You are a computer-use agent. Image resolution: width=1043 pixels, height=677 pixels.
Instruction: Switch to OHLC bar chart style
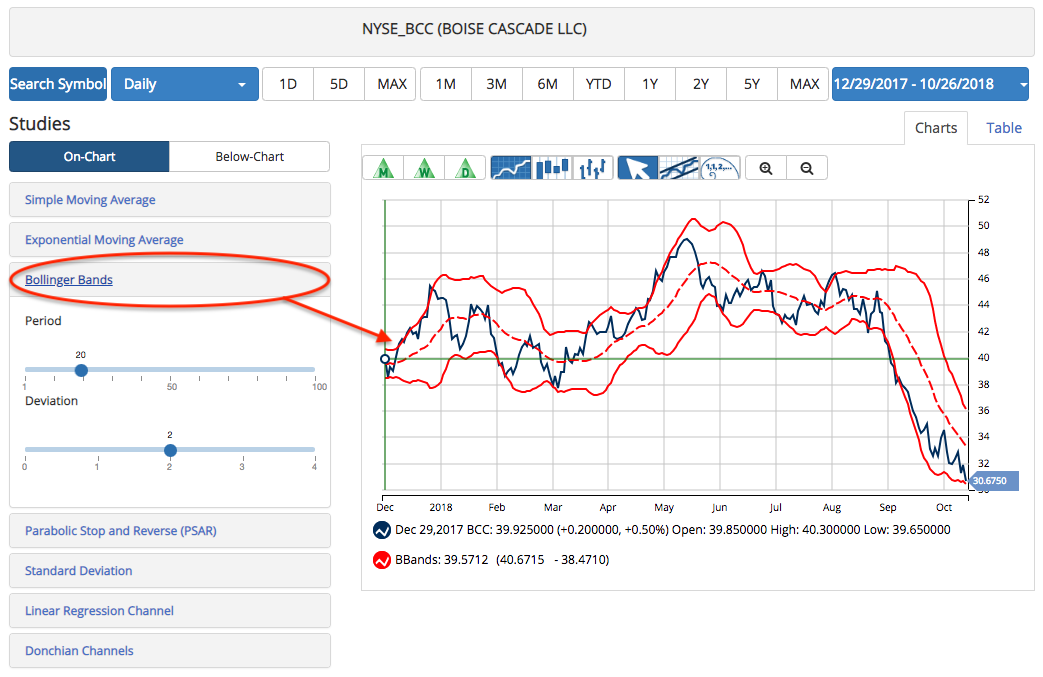(593, 168)
